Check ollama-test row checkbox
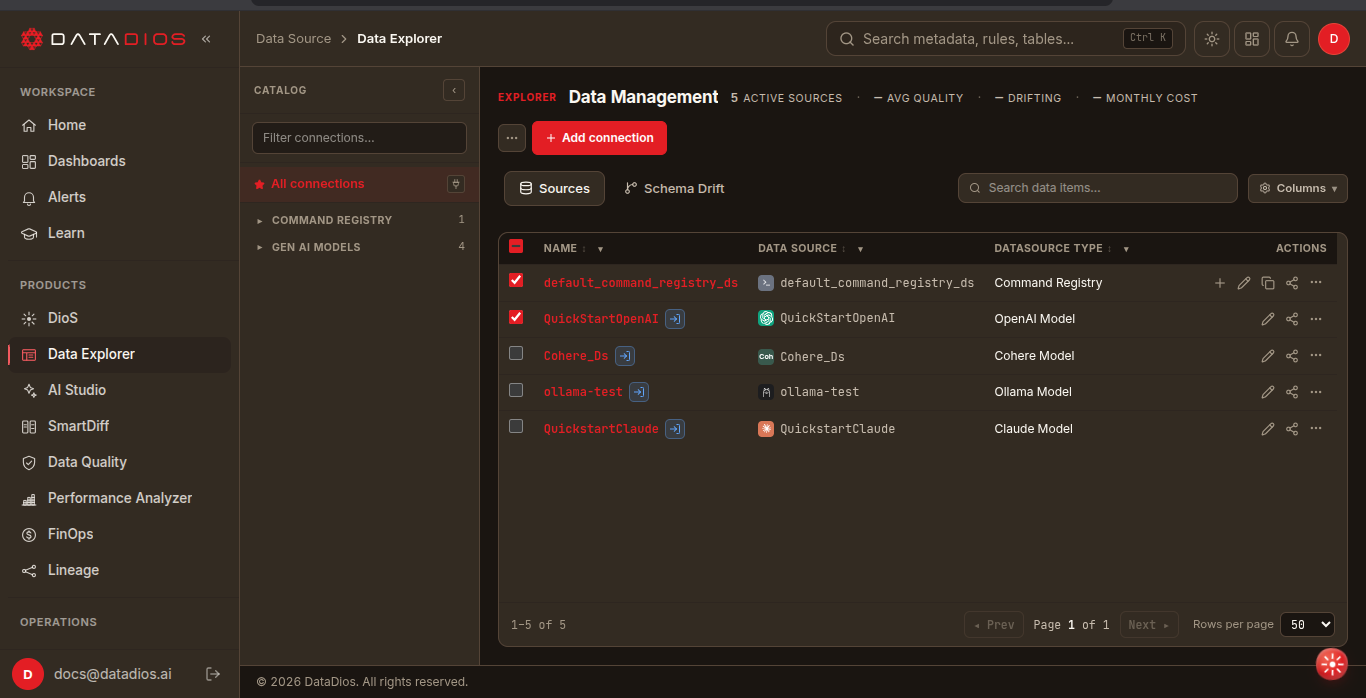The width and height of the screenshot is (1366, 698). point(516,390)
